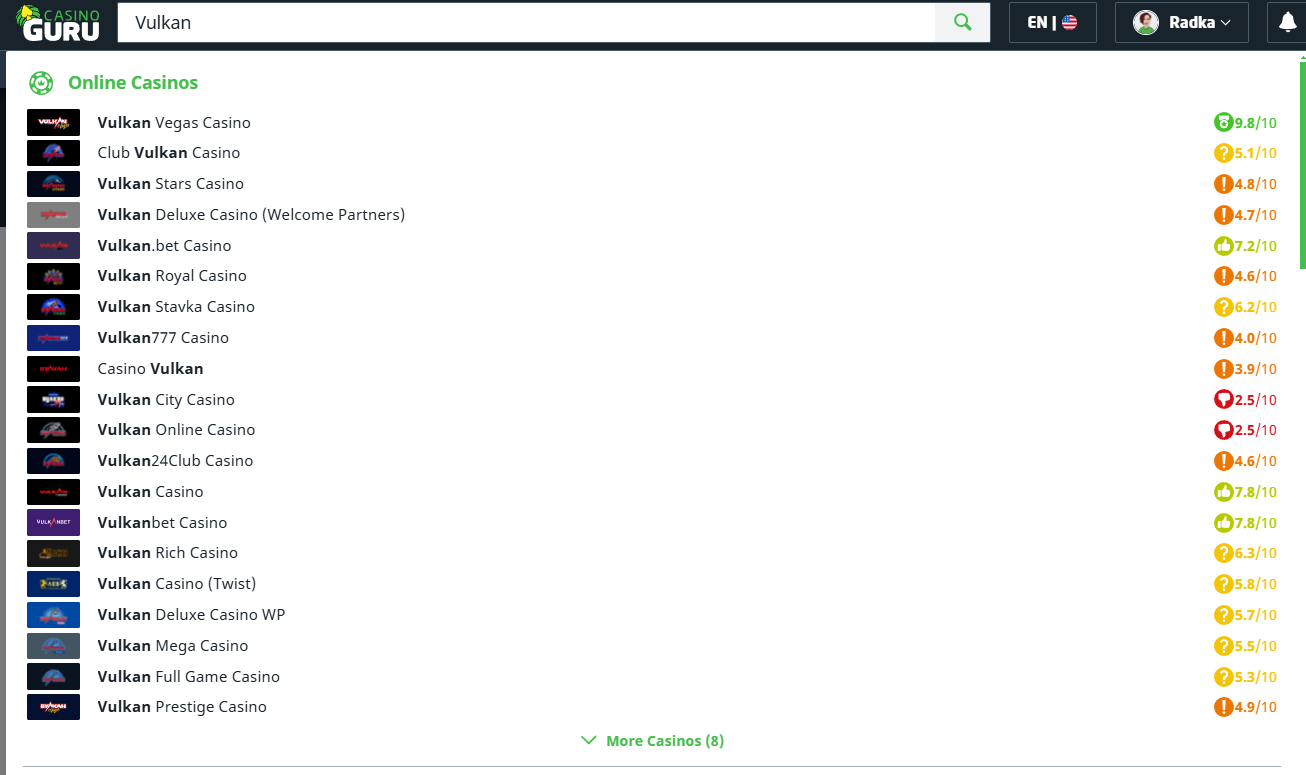1306x775 pixels.
Task: Click Vulkanbet Casino purple logo thumbnail
Action: coord(53,523)
